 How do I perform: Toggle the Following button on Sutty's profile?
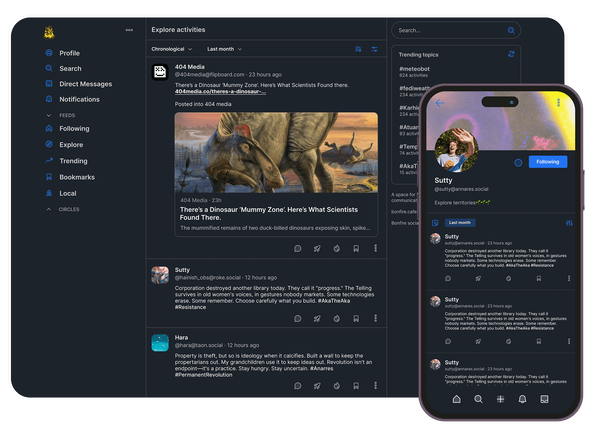[x=547, y=161]
